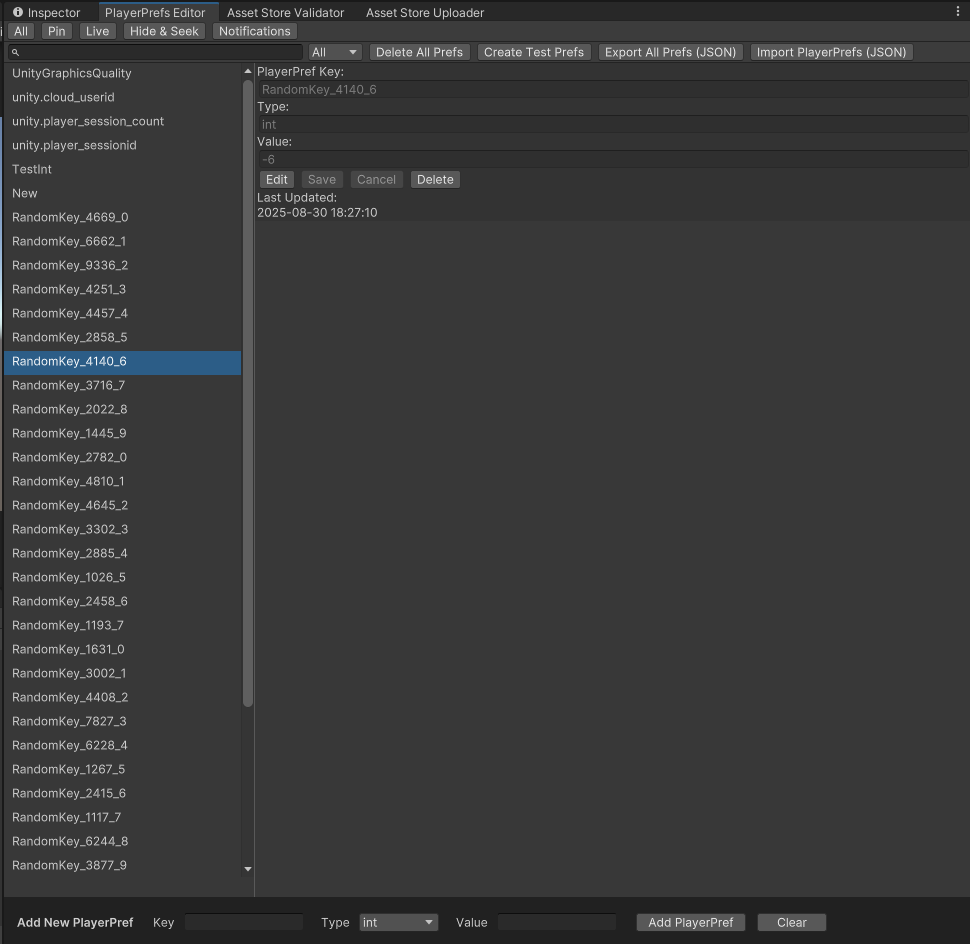Switch to the Asset Store Validator tab
Image resolution: width=970 pixels, height=944 pixels.
click(x=285, y=12)
